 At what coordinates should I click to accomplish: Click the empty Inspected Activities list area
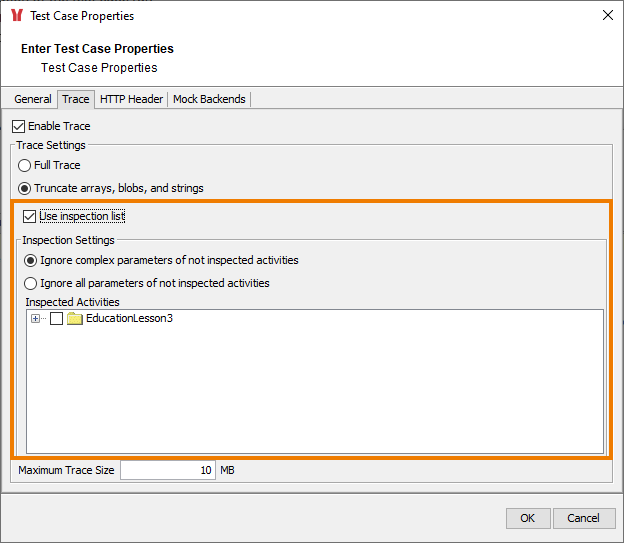(x=314, y=400)
